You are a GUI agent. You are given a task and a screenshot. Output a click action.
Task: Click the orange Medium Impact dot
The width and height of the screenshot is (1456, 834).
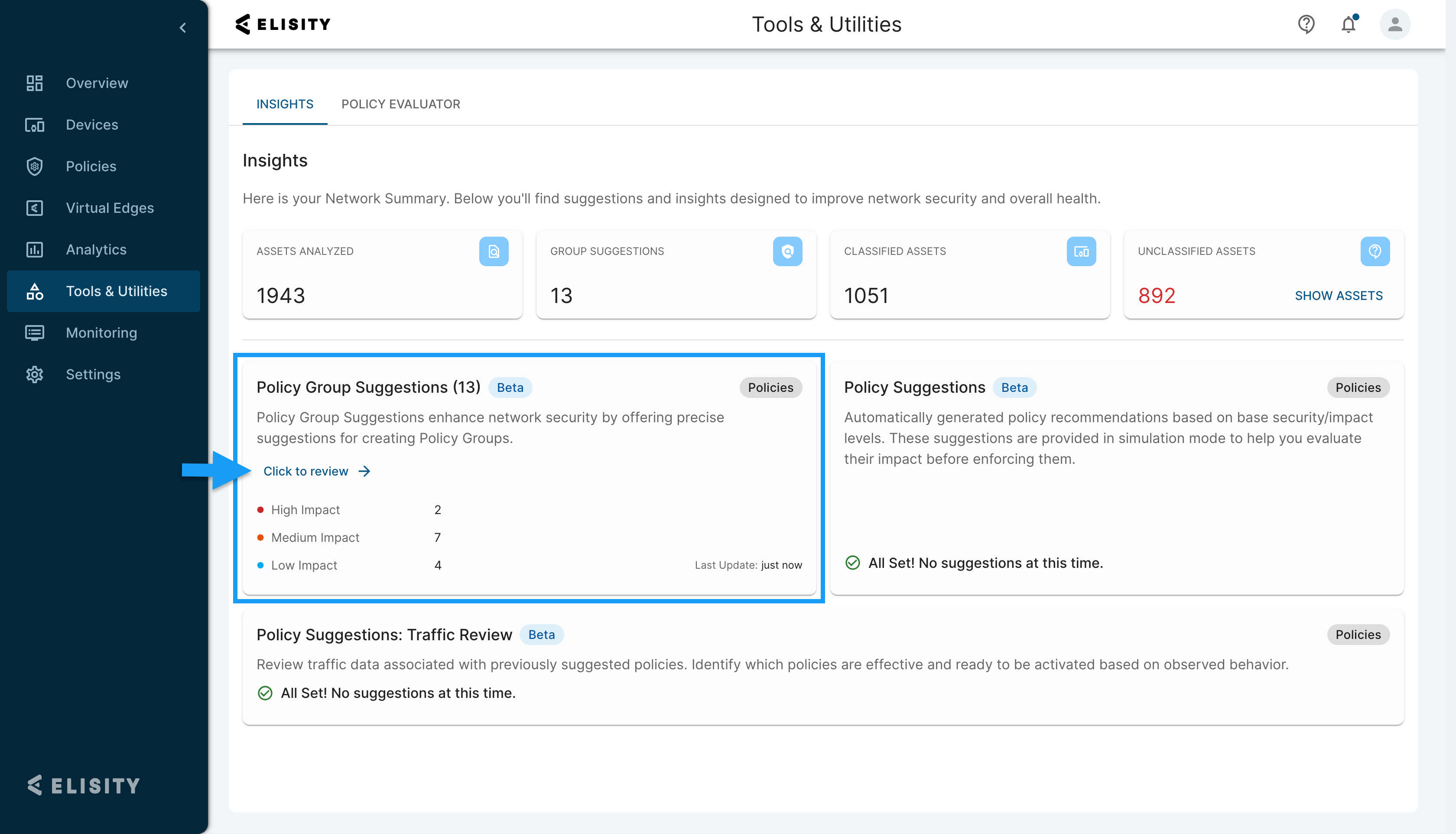pos(260,538)
